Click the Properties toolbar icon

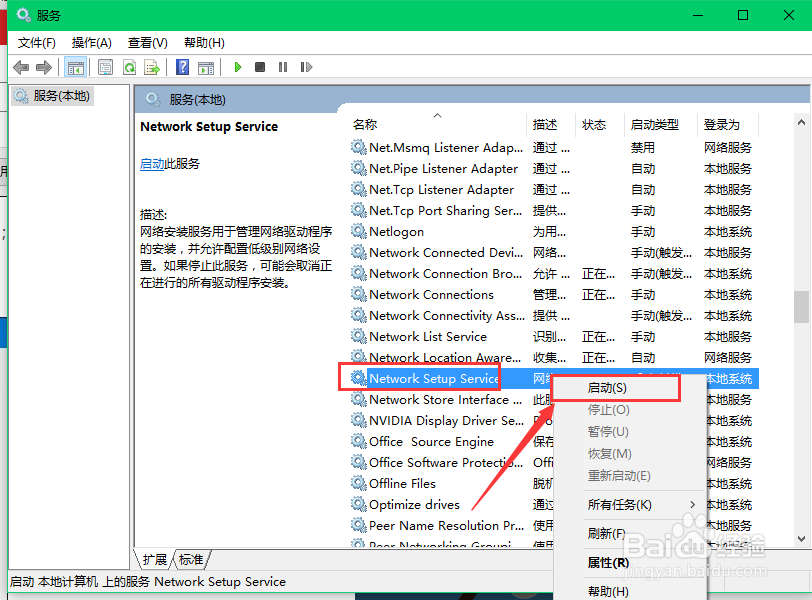[106, 67]
